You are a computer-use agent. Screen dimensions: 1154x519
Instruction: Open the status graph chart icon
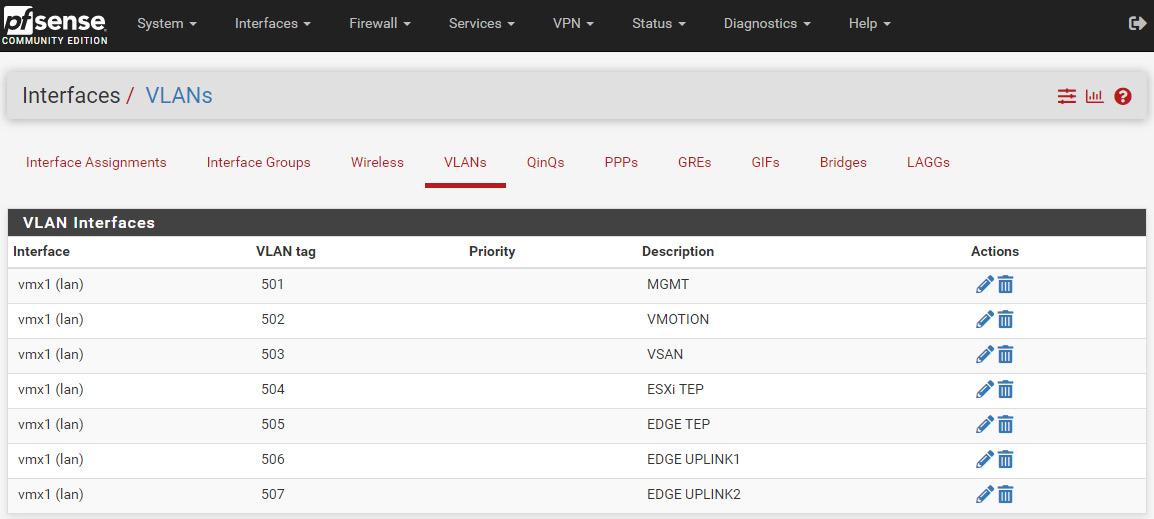click(1095, 96)
